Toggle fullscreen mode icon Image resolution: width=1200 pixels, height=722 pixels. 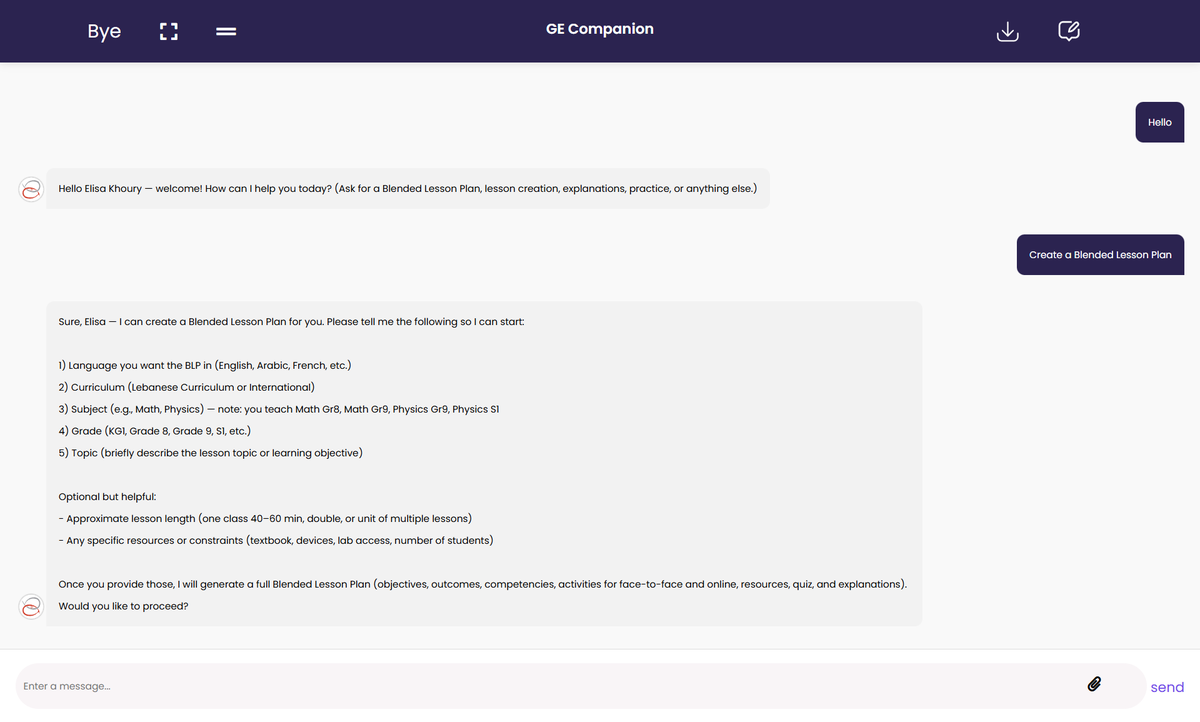[169, 32]
